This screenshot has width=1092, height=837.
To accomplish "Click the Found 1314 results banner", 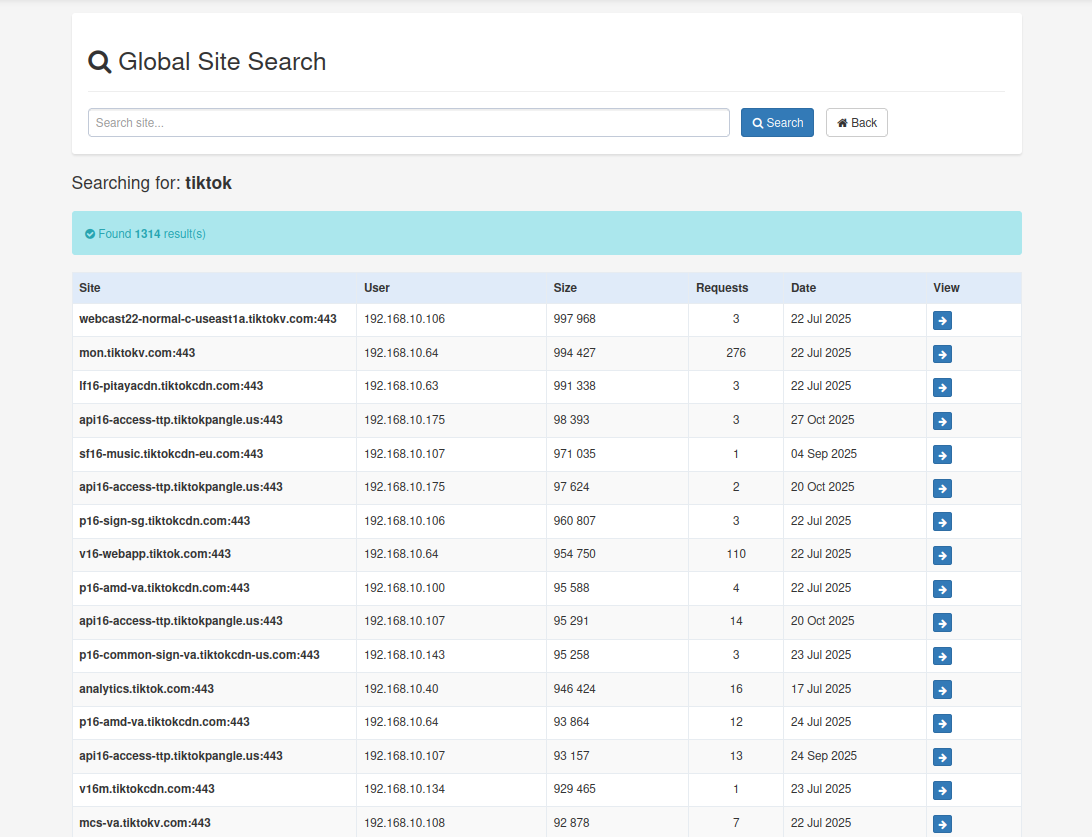I will (547, 233).
